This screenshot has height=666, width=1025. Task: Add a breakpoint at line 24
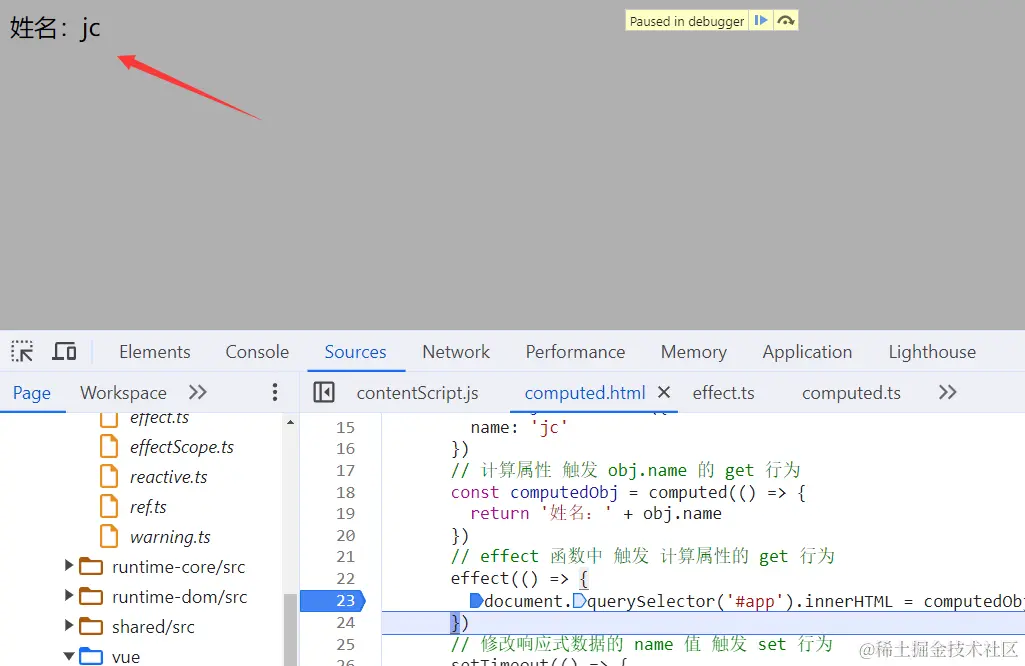345,622
